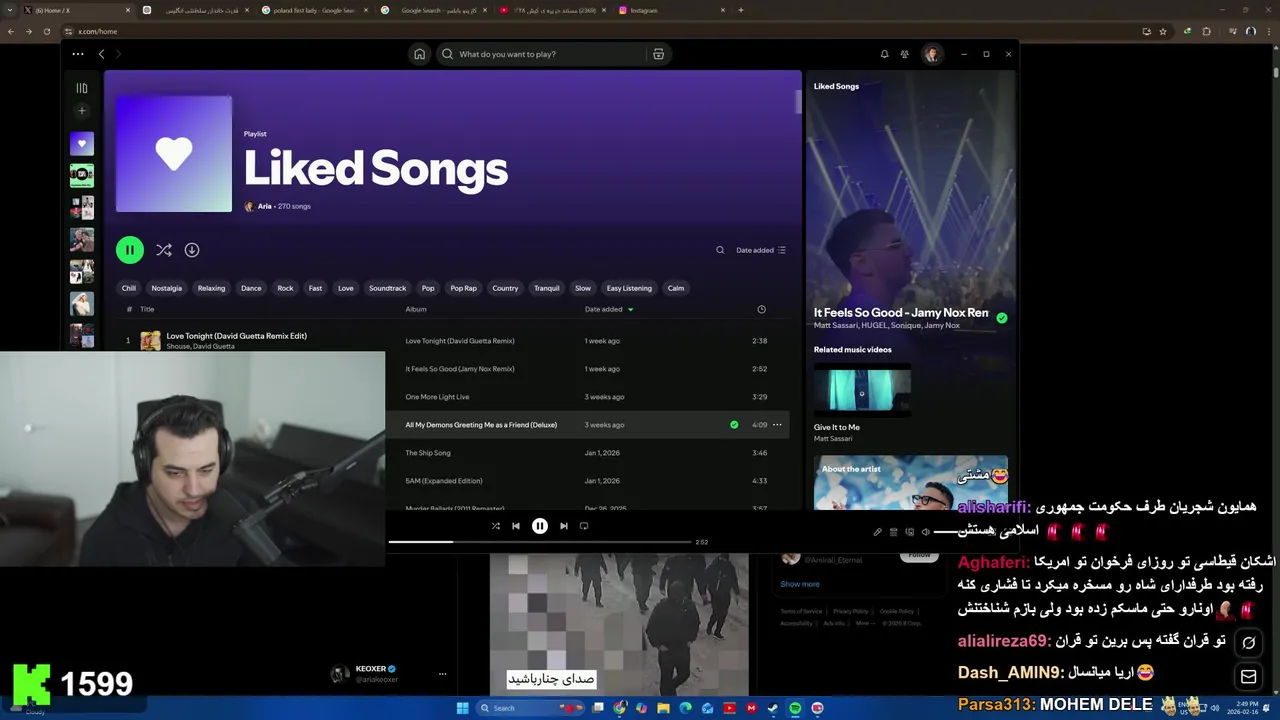Screen dimensions: 1280x720
Task: Open Windows Start menu
Action: [x=462, y=708]
